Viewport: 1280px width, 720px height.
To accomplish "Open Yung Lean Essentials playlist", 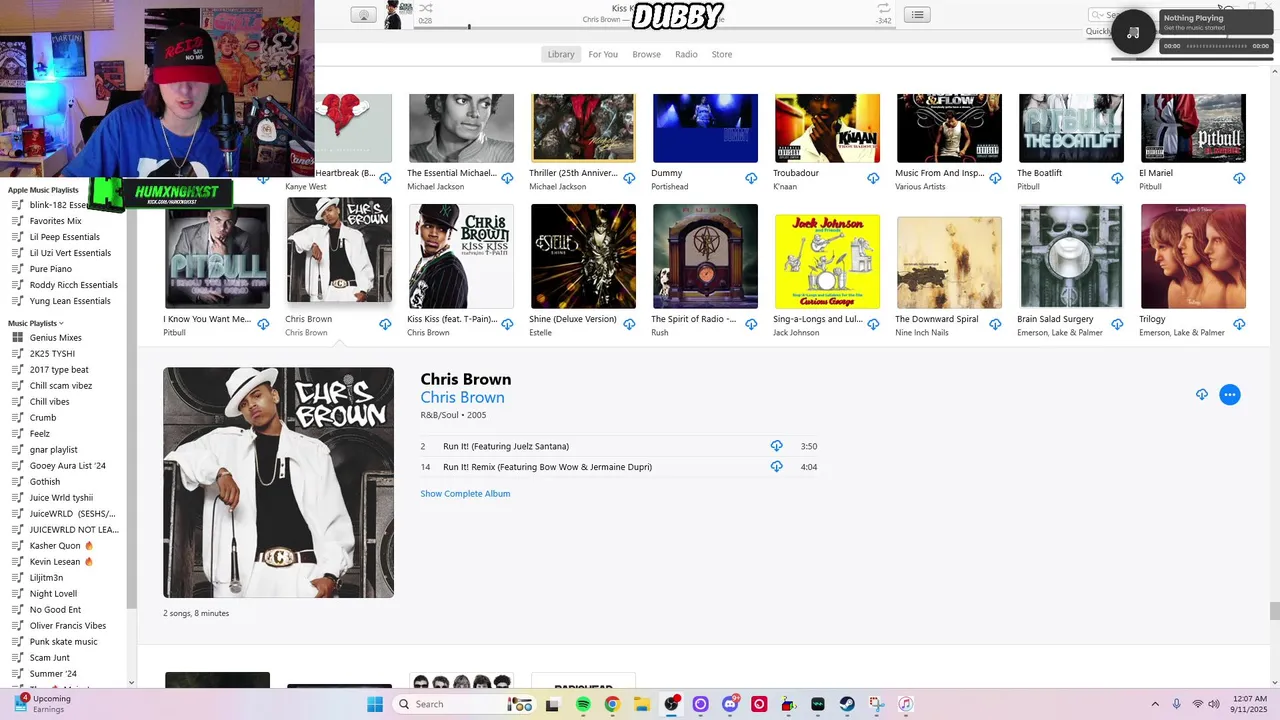I will pyautogui.click(x=70, y=301).
